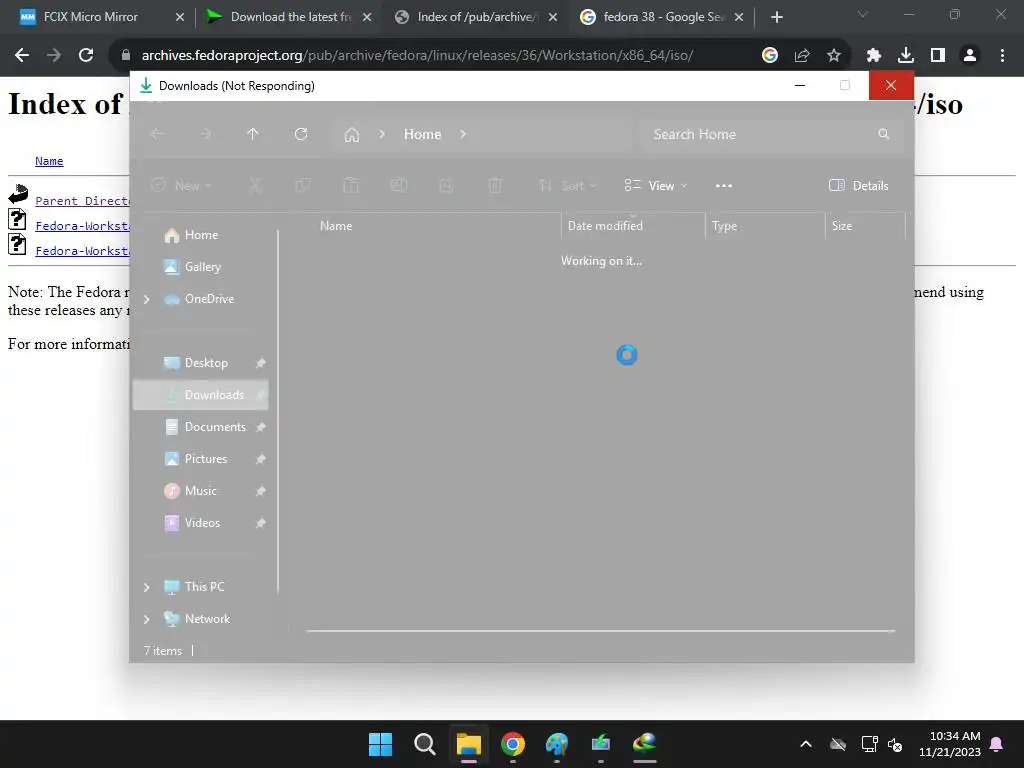The width and height of the screenshot is (1024, 768).
Task: Click the Delete trash icon in Explorer
Action: click(495, 185)
